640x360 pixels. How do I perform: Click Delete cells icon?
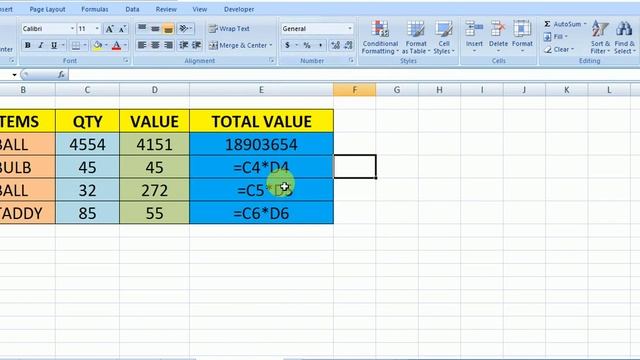point(498,29)
